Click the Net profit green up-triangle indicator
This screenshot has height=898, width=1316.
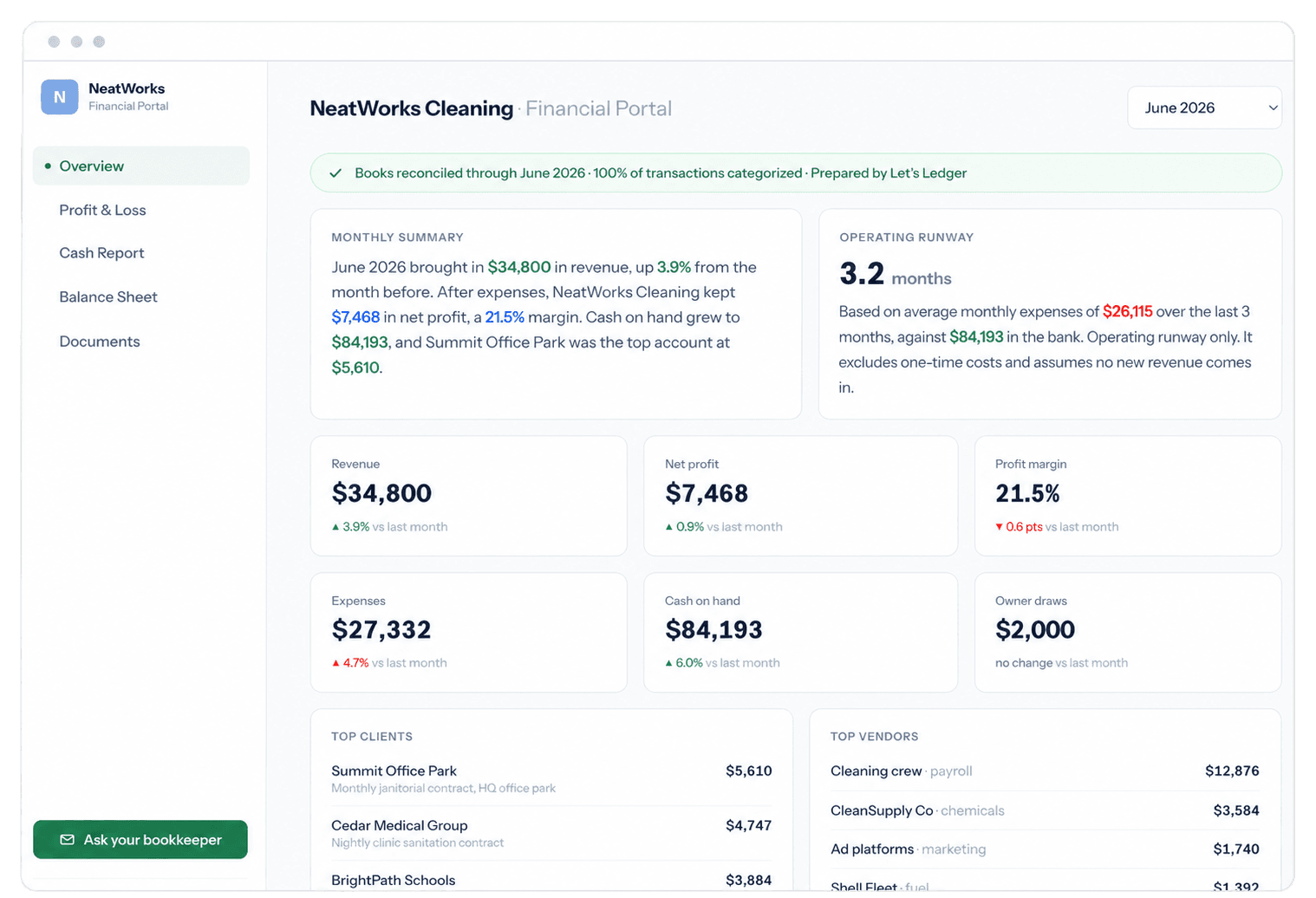click(x=668, y=527)
